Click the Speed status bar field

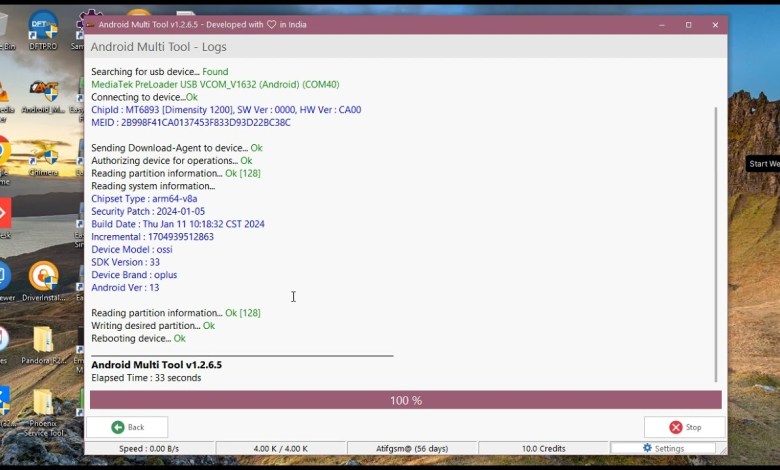pyautogui.click(x=150, y=448)
